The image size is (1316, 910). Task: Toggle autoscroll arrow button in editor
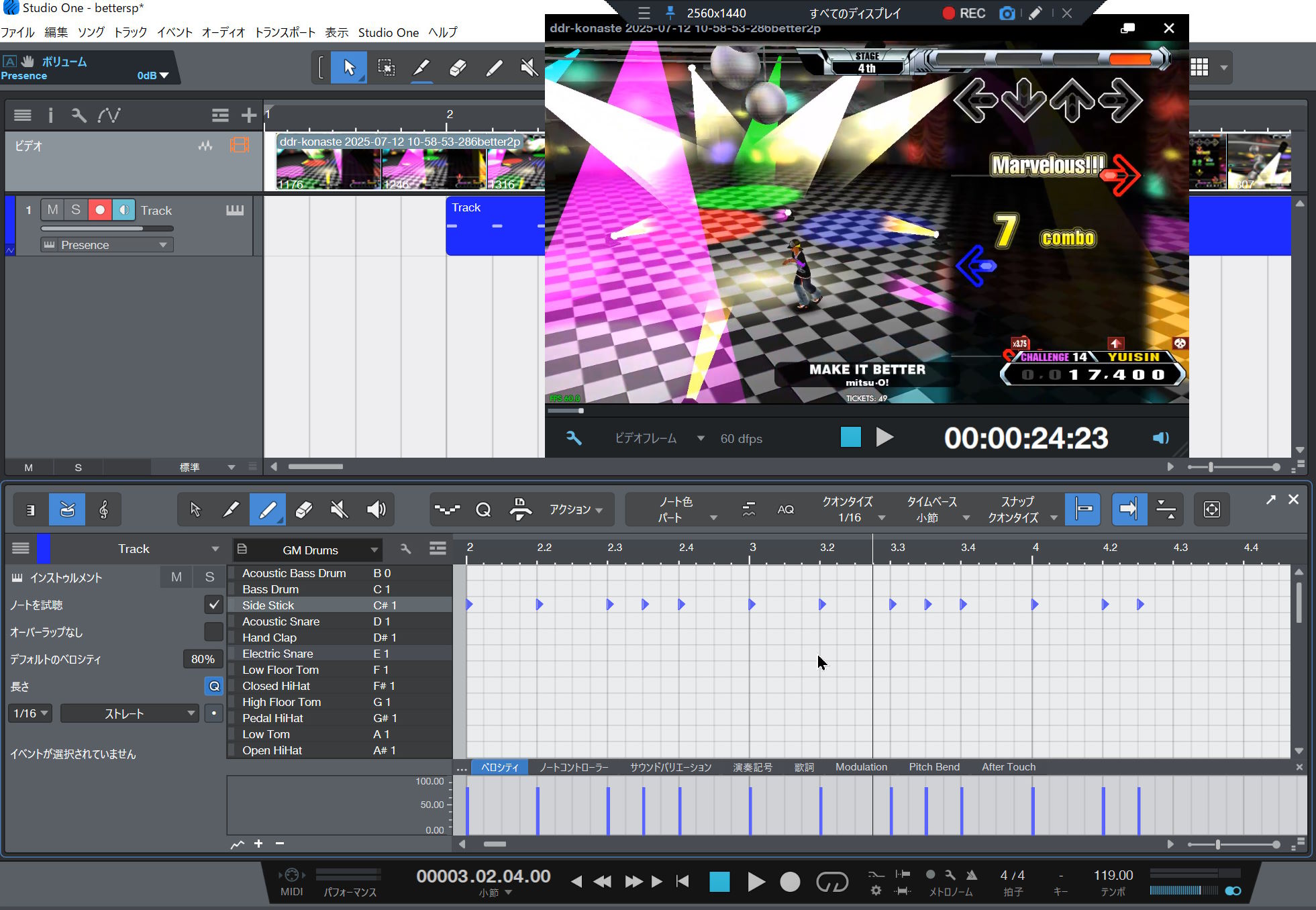[x=1129, y=509]
